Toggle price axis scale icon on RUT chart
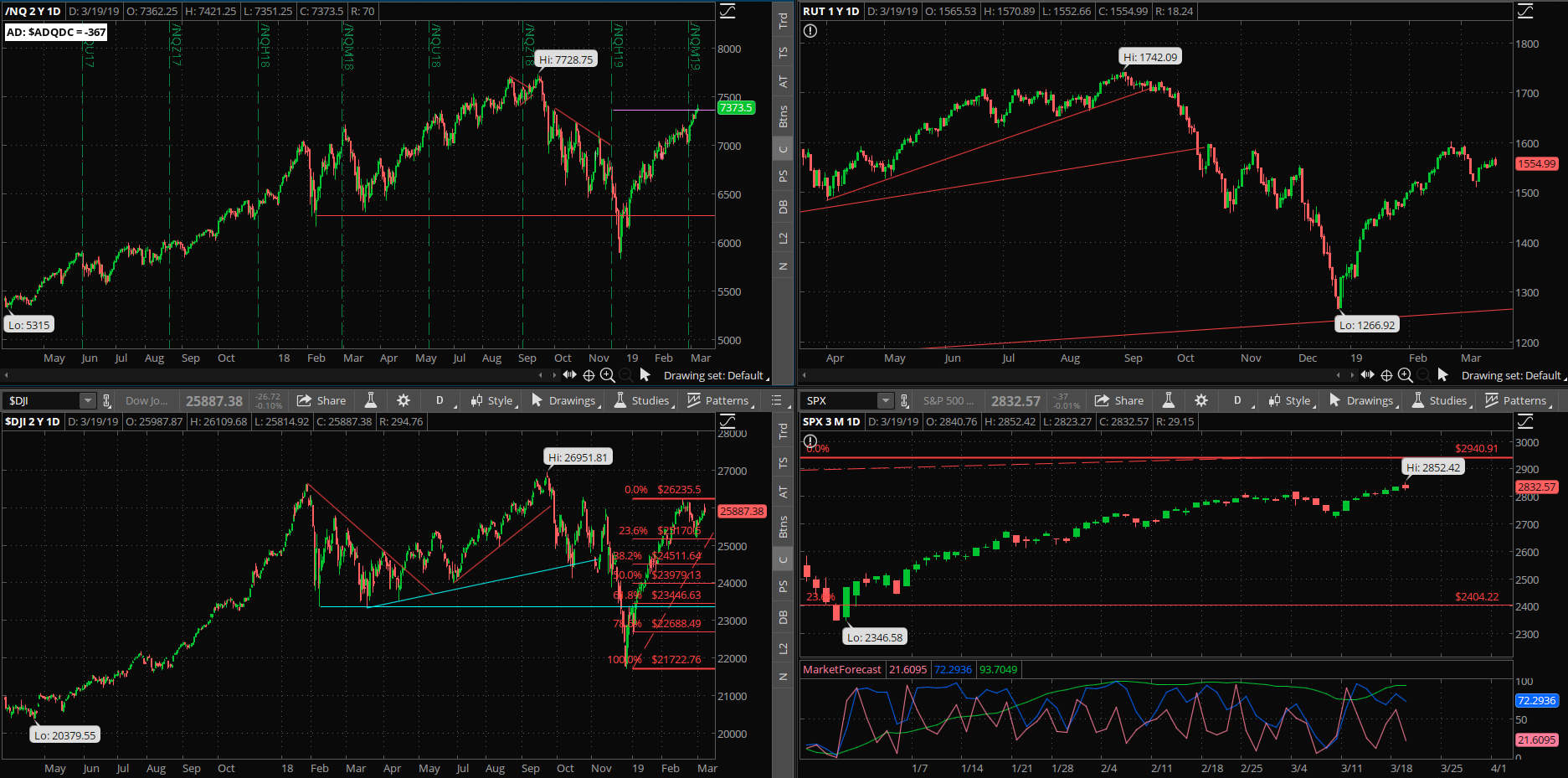 [x=1525, y=11]
